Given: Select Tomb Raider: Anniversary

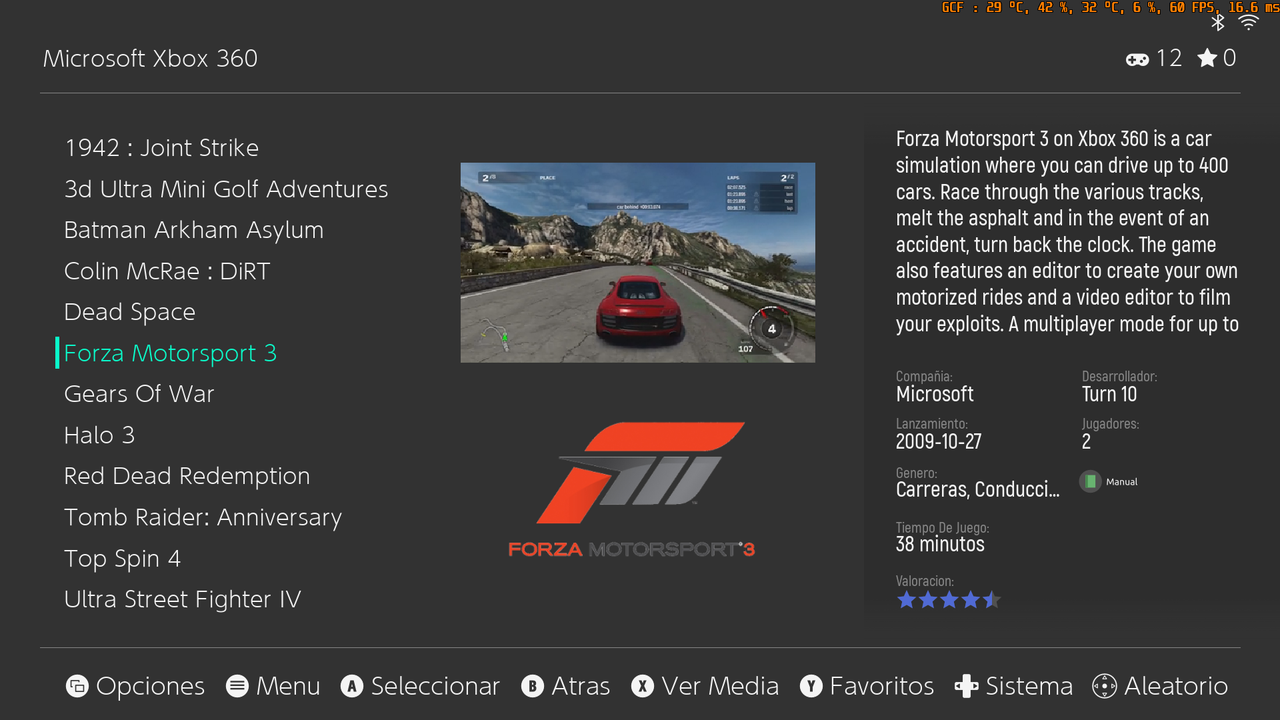Looking at the screenshot, I should 203,517.
